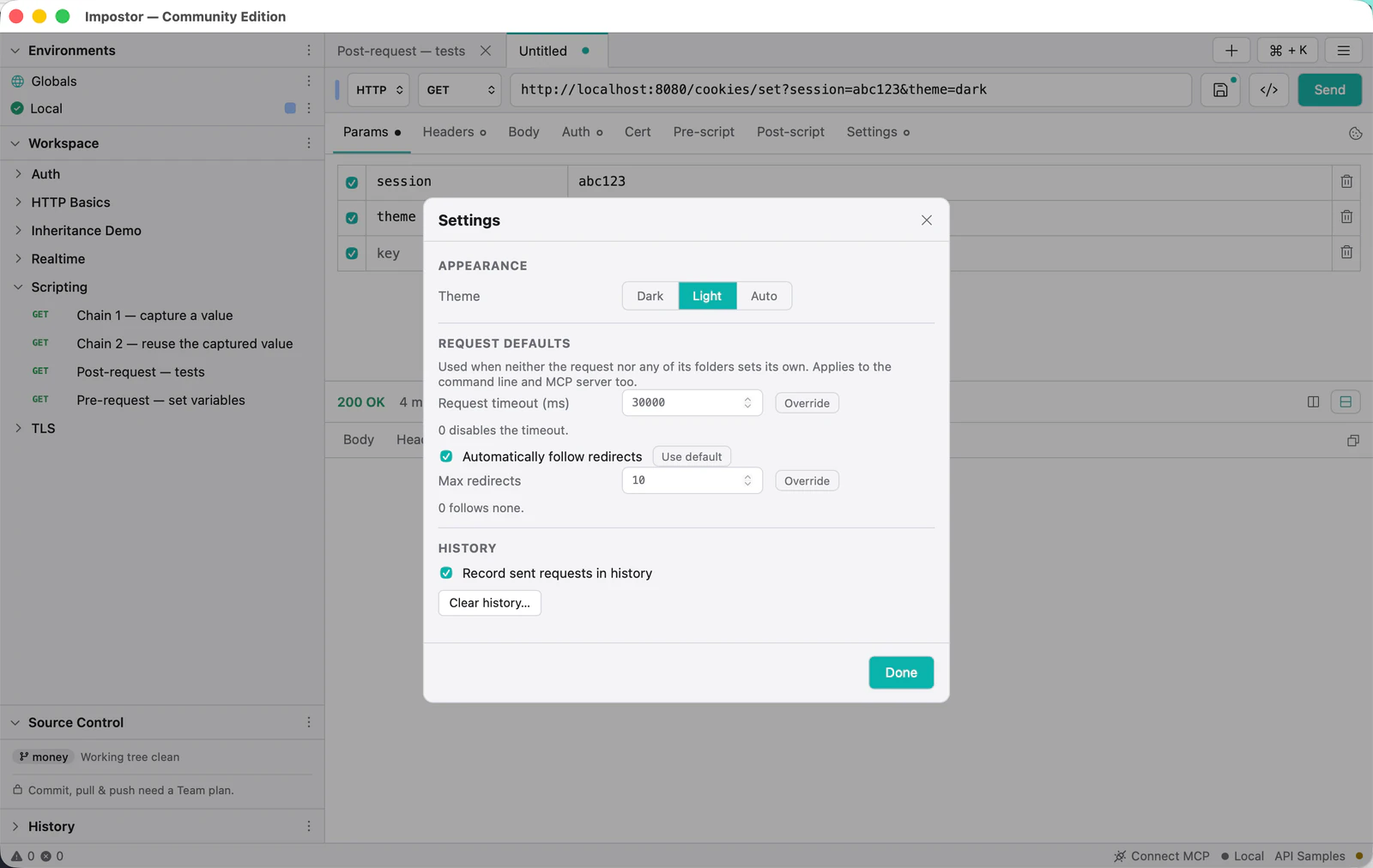Open the HTTP protocol dropdown
1373x868 pixels.
(378, 90)
